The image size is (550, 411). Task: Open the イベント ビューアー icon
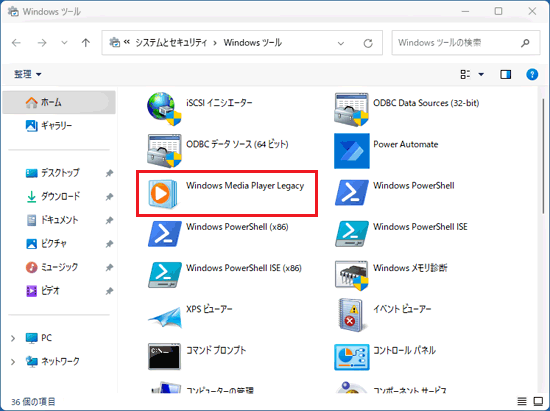click(x=351, y=315)
